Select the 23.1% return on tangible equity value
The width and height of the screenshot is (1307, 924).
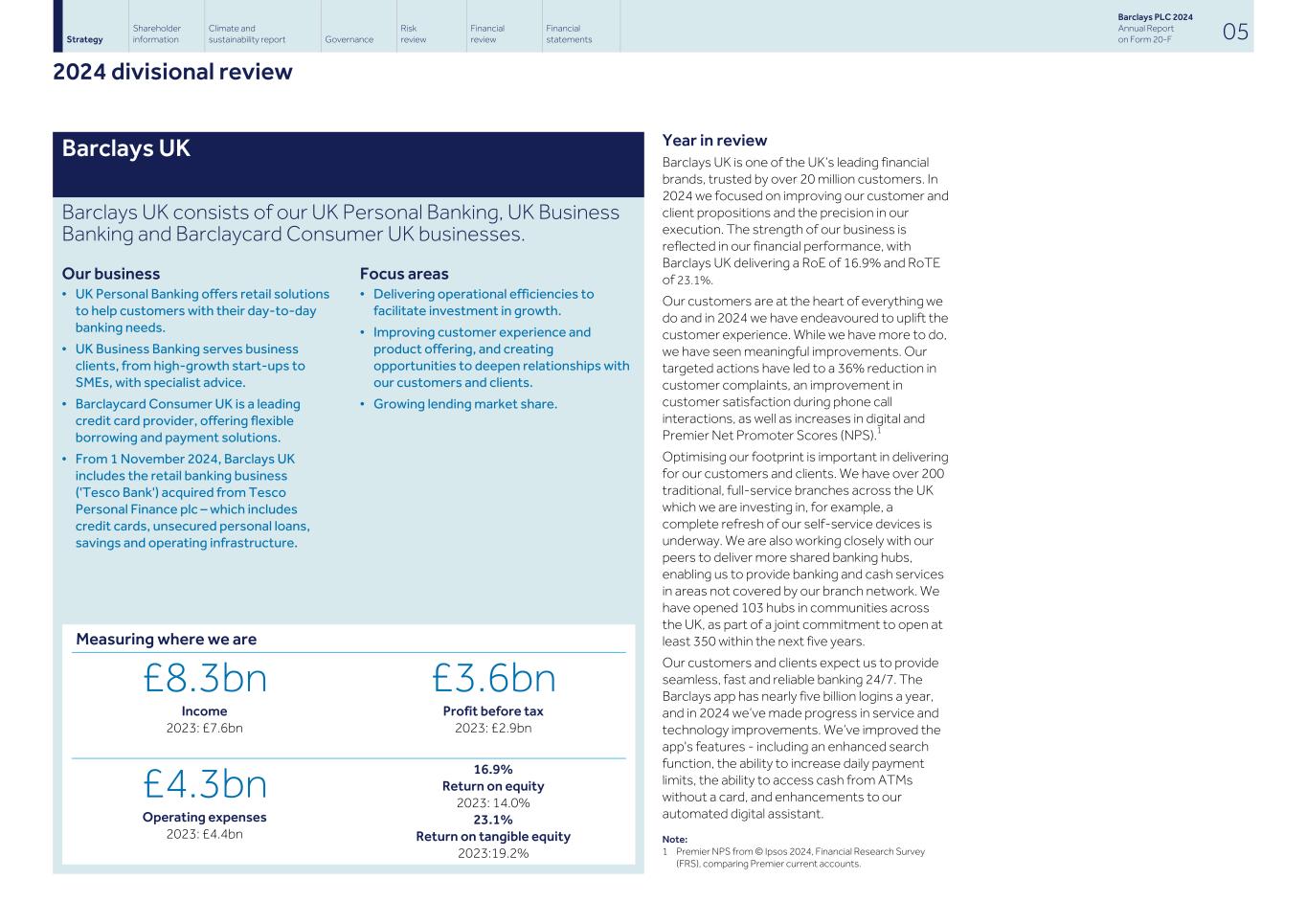point(493,820)
